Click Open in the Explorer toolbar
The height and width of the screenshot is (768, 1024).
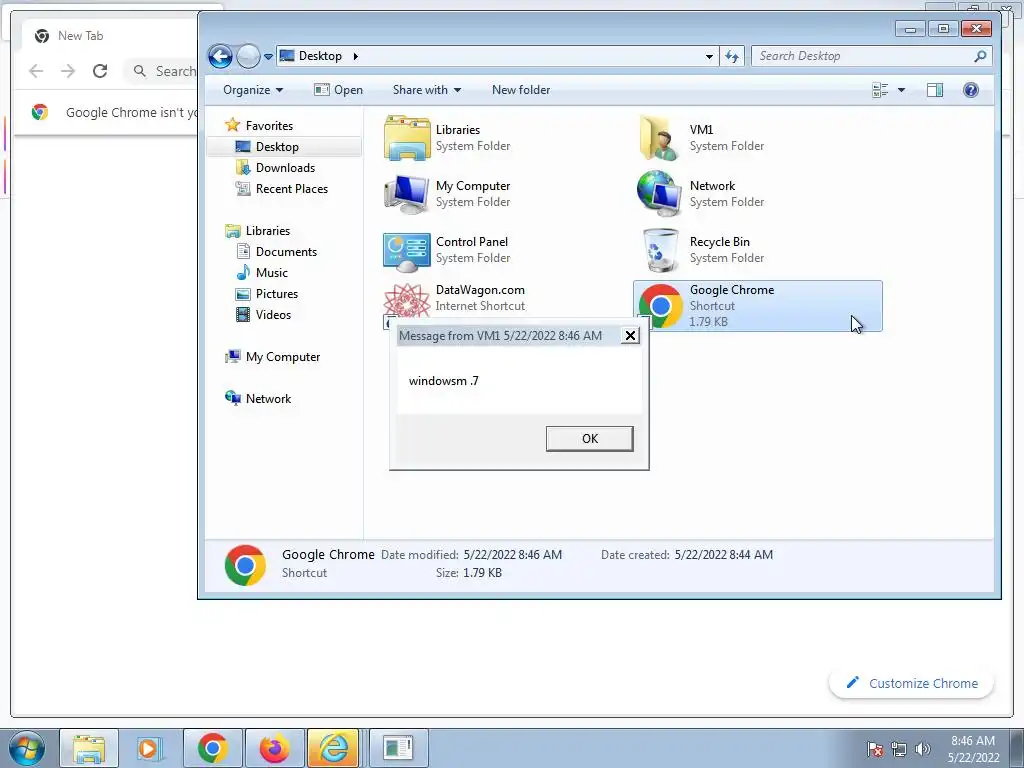pos(338,90)
